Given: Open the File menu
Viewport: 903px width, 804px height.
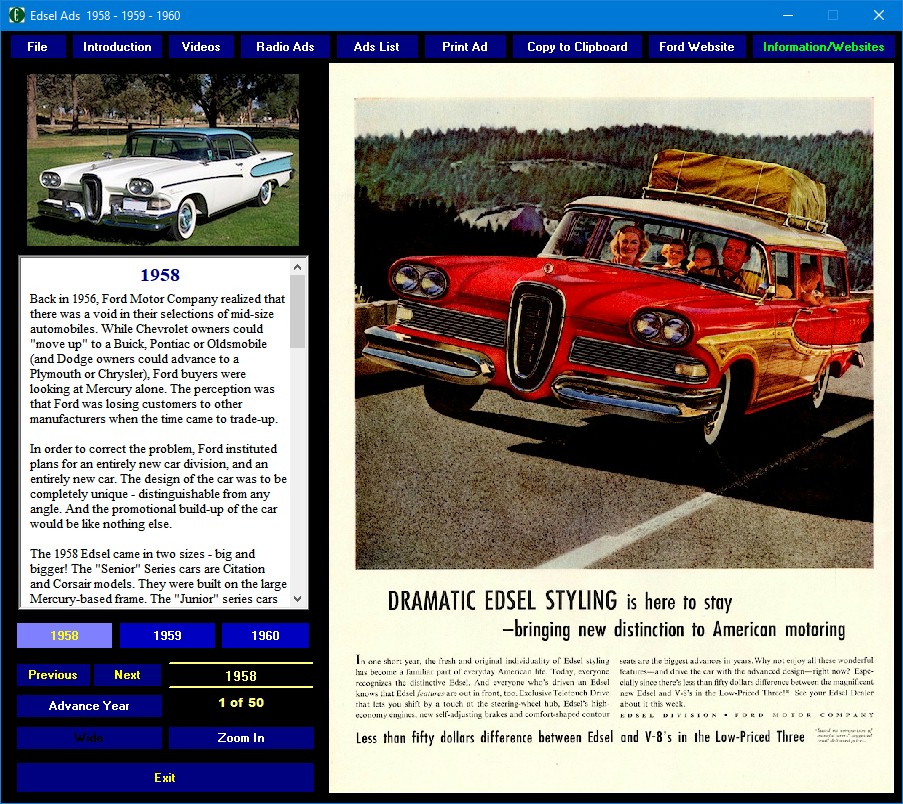Looking at the screenshot, I should tap(37, 47).
